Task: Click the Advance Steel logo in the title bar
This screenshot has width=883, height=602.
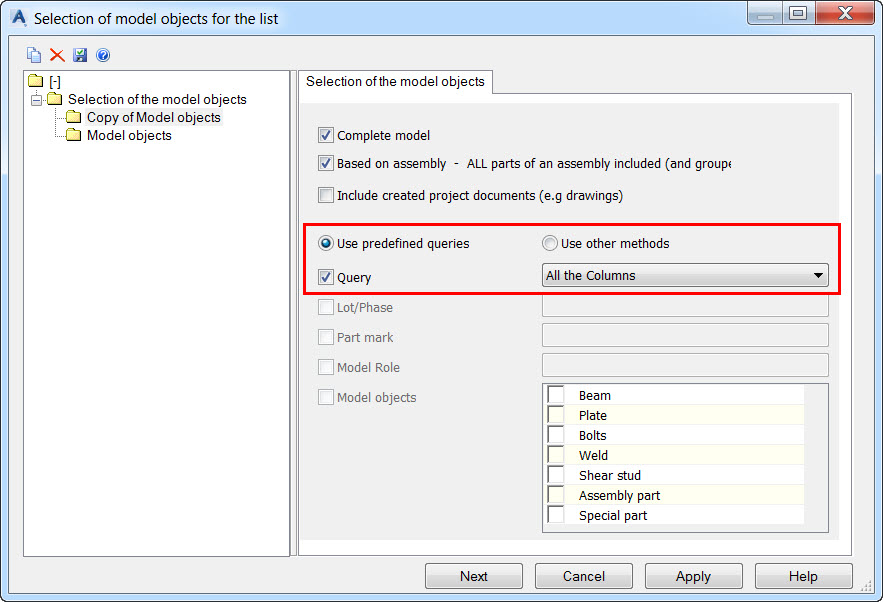Action: (17, 17)
